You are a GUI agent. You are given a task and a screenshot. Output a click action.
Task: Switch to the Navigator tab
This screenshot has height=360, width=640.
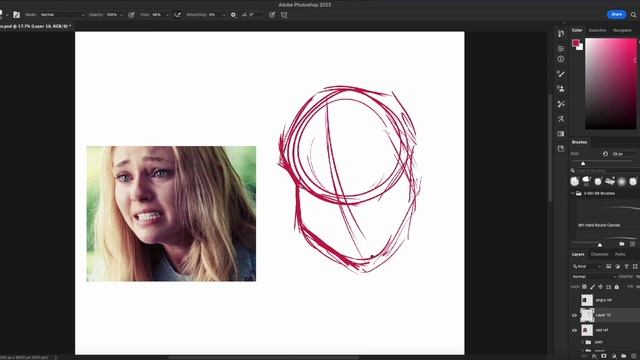(x=622, y=30)
